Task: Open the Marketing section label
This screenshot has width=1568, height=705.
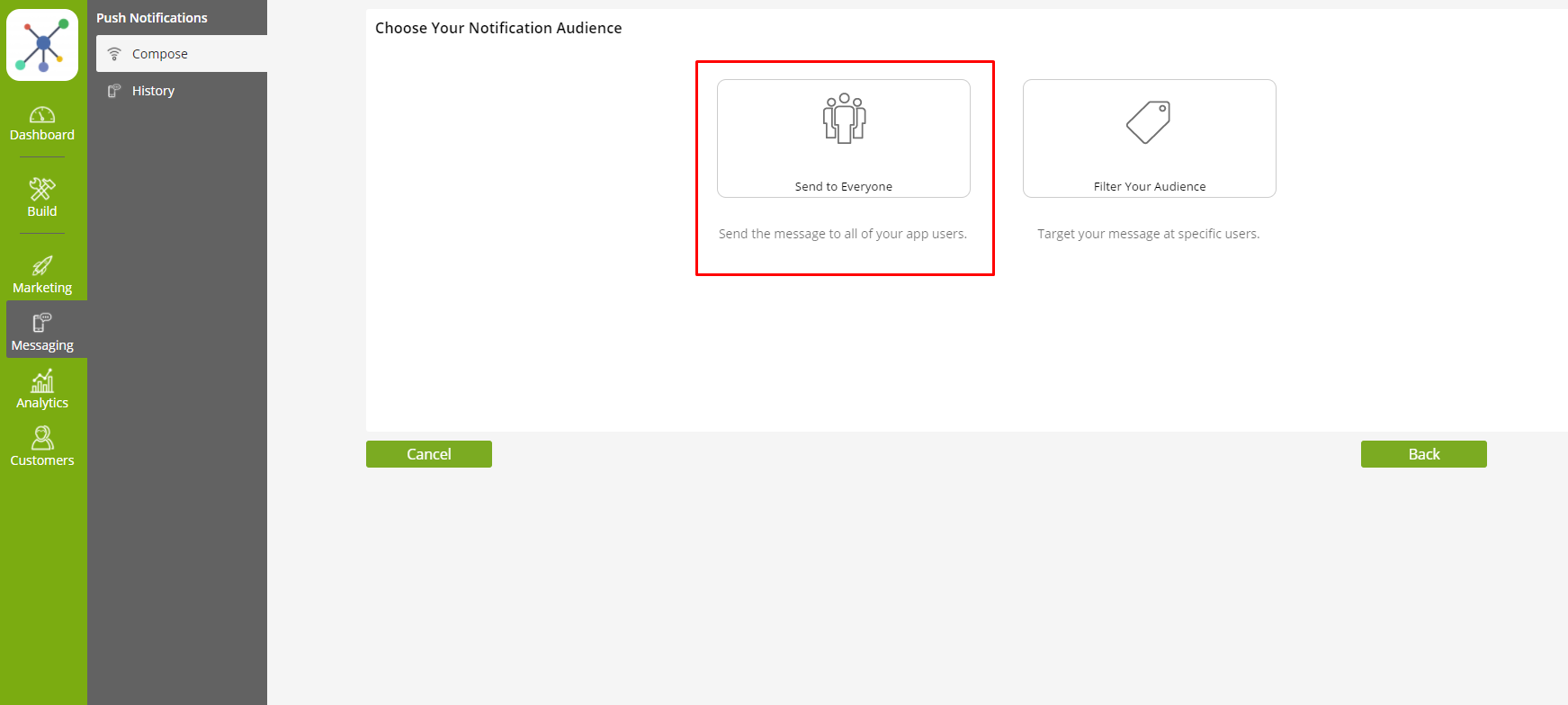Action: 42,288
